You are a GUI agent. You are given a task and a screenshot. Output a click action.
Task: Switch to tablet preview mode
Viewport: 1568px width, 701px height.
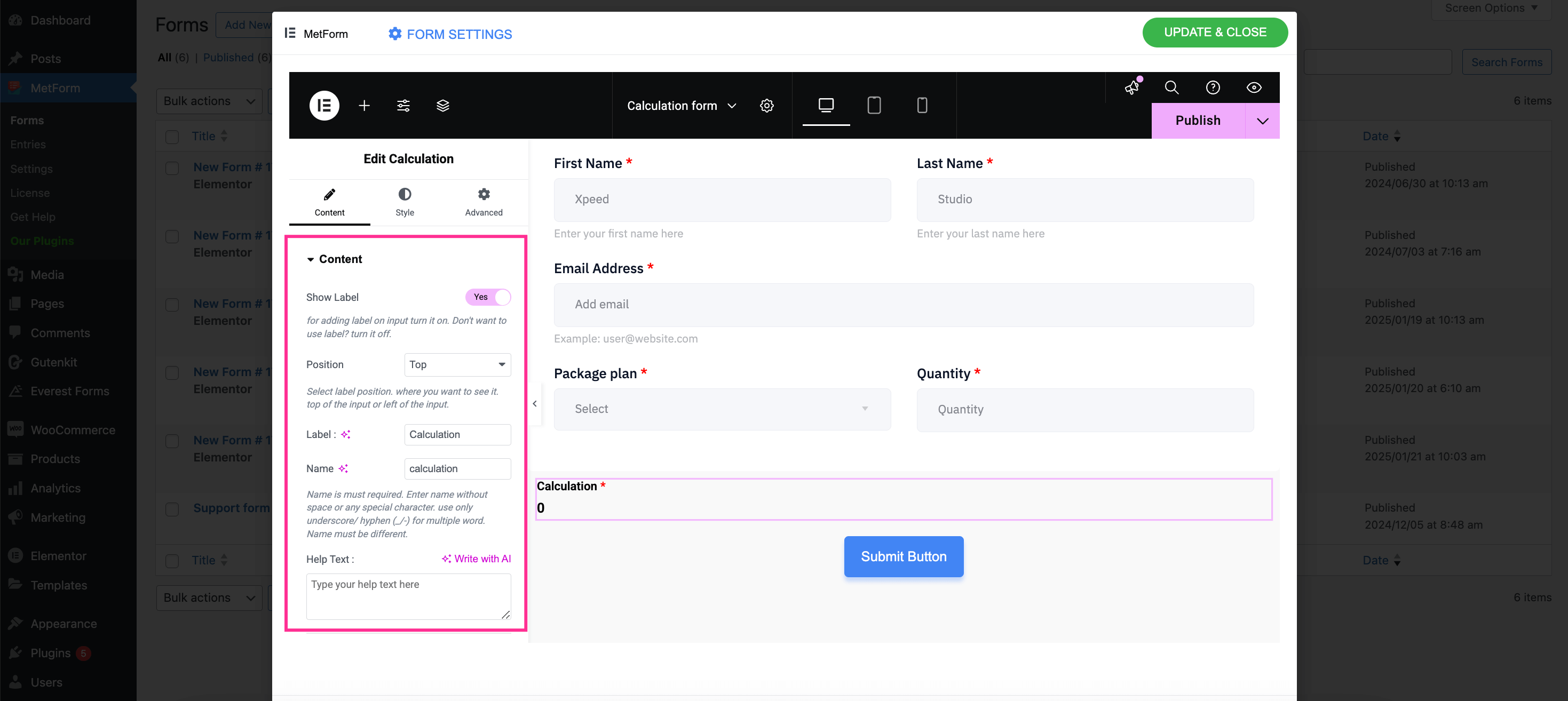(x=874, y=105)
